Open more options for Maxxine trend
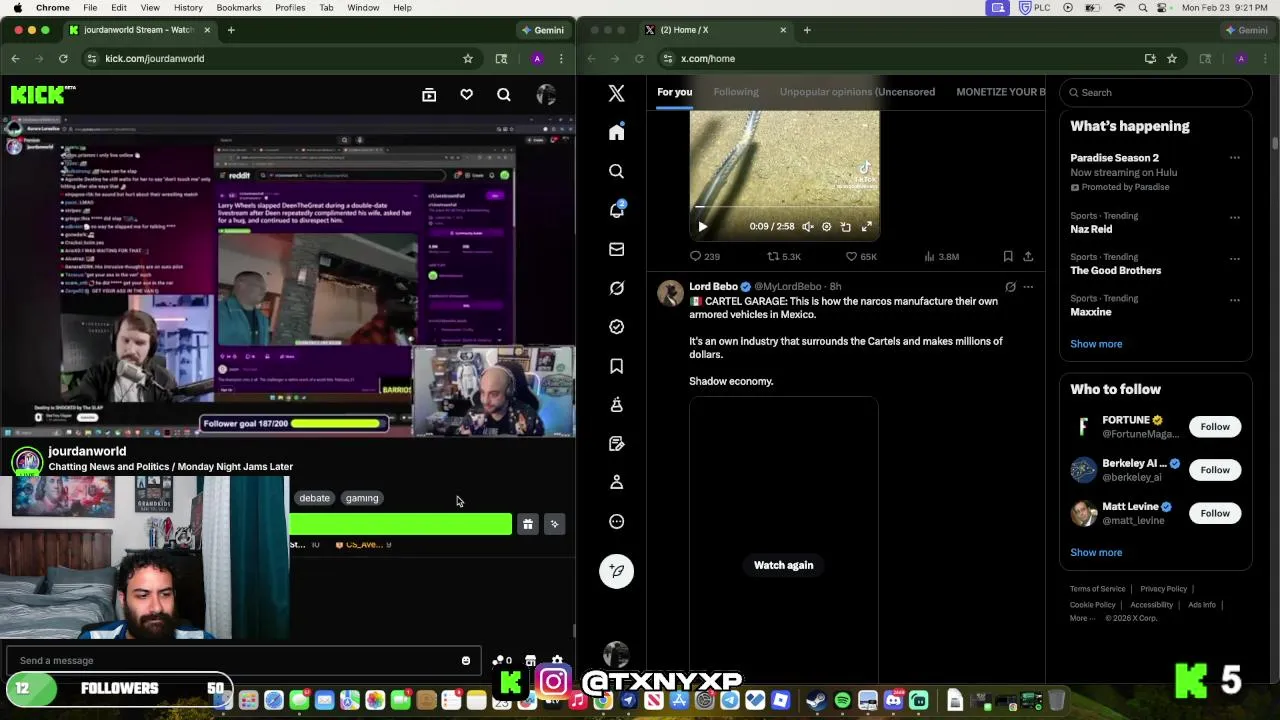The width and height of the screenshot is (1280, 720). pos(1234,299)
